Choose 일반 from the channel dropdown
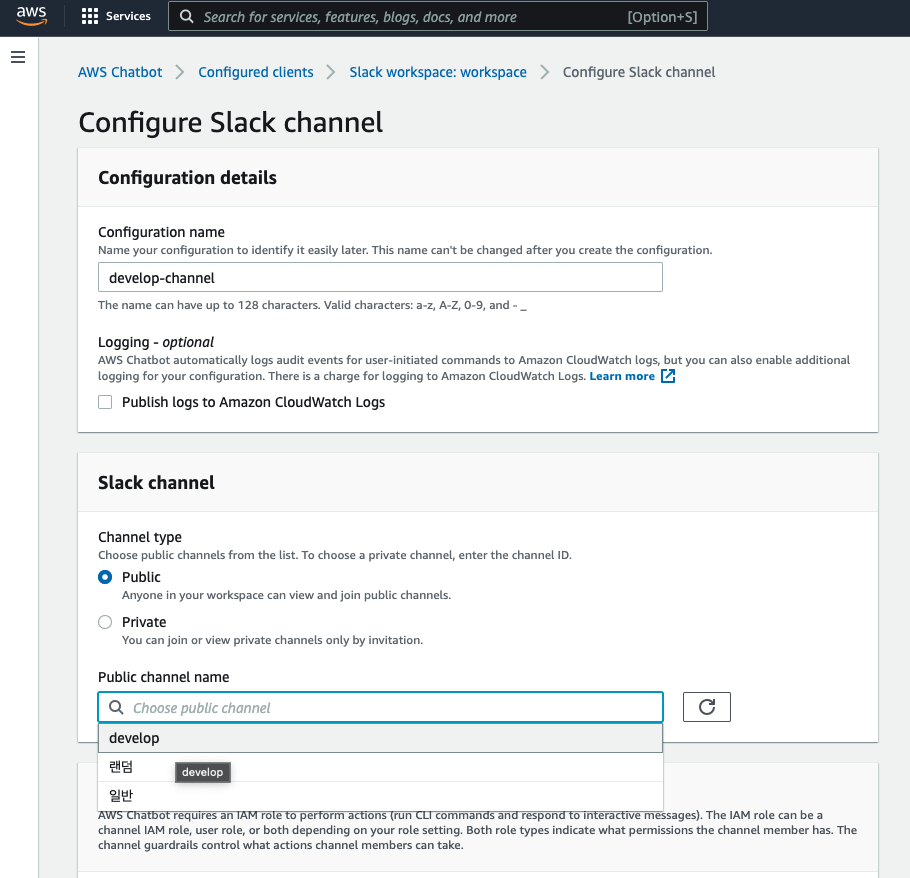Viewport: 910px width, 878px height. pyautogui.click(x=380, y=796)
